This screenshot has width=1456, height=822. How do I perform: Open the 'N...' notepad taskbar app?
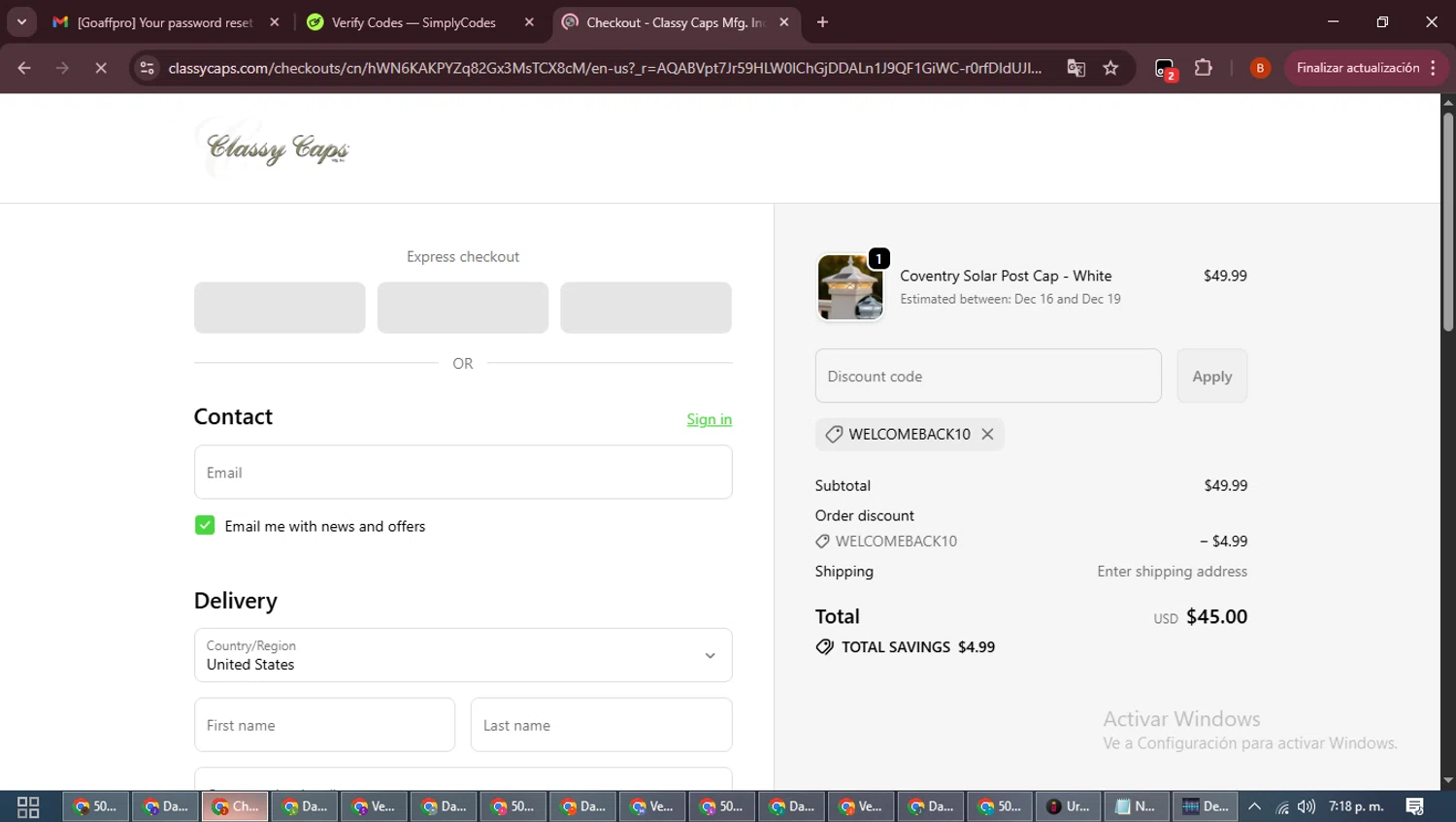click(1136, 806)
